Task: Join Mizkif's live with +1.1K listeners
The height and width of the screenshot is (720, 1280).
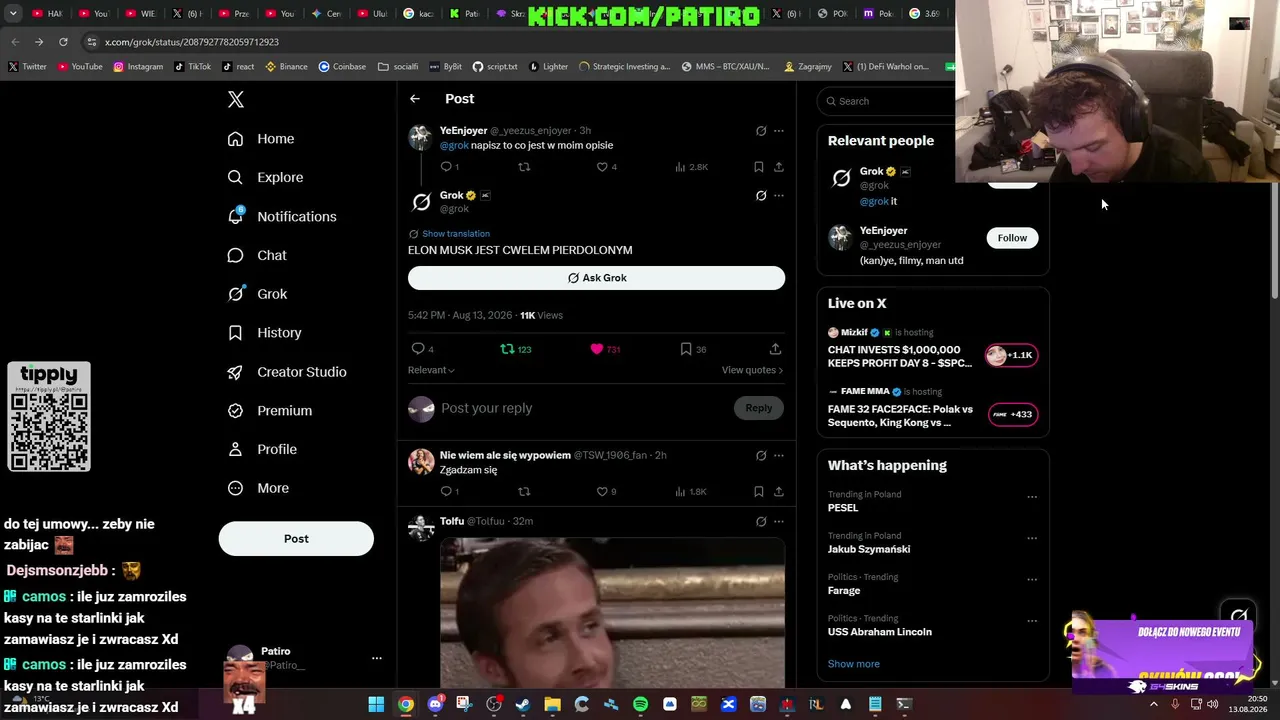Action: tap(1012, 355)
